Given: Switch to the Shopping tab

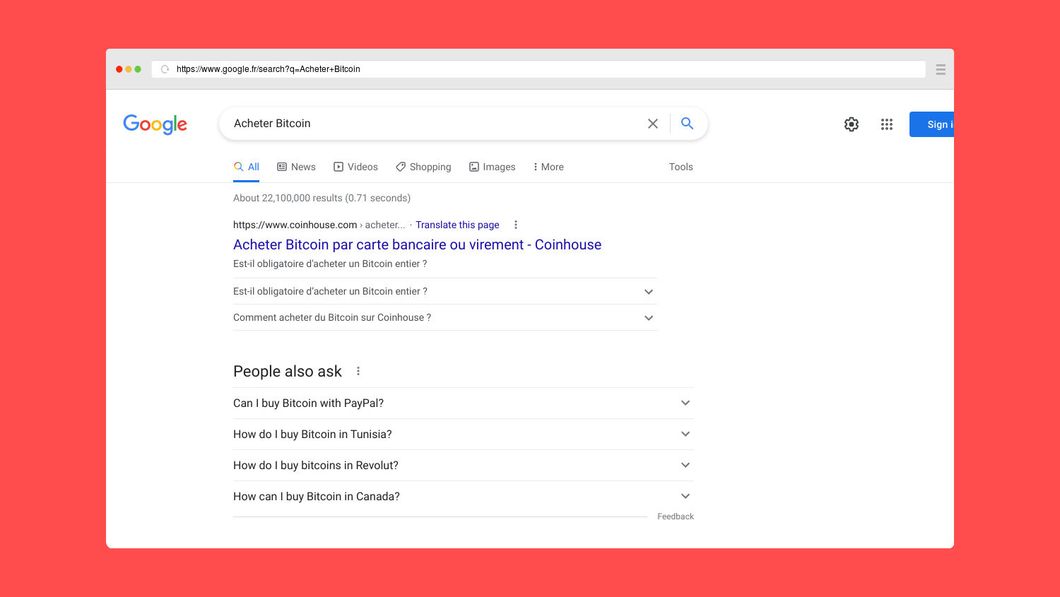Looking at the screenshot, I should (x=423, y=167).
